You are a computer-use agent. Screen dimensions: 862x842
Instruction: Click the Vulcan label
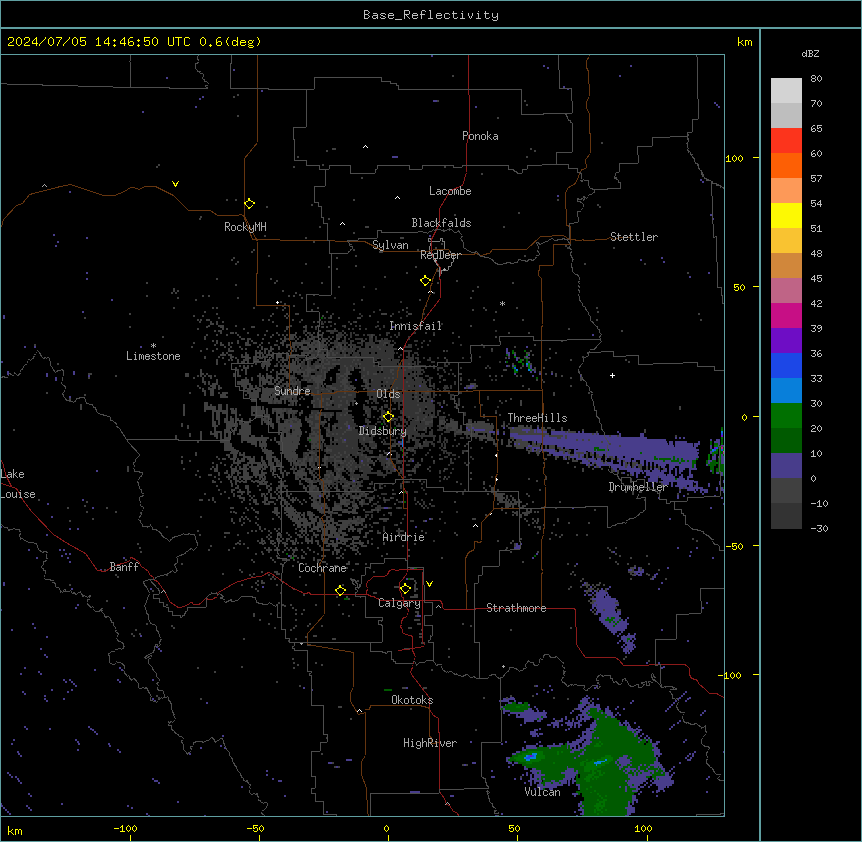tap(543, 792)
